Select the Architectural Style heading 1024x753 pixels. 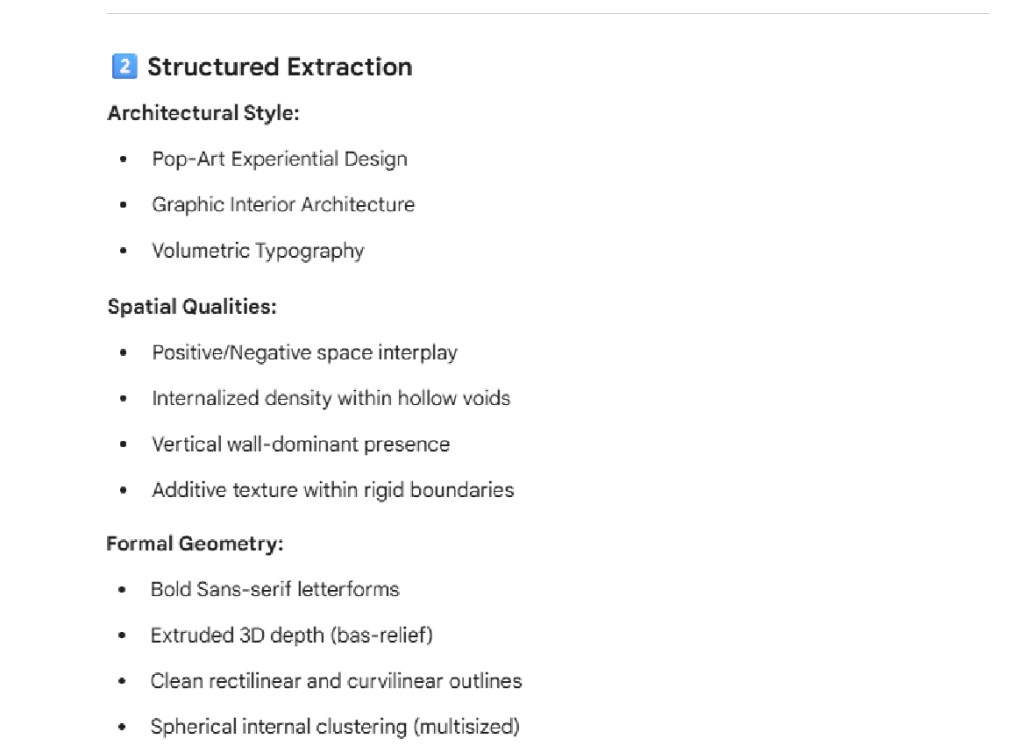click(x=203, y=113)
